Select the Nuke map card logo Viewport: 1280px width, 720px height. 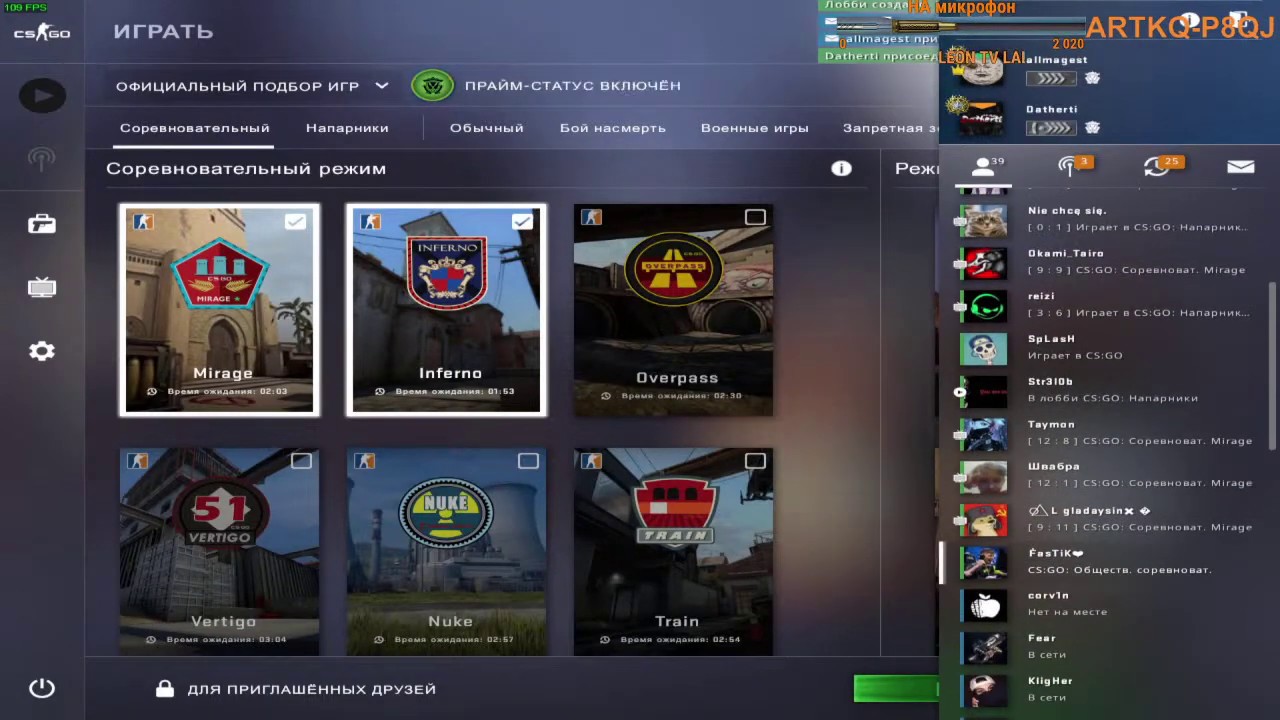447,514
